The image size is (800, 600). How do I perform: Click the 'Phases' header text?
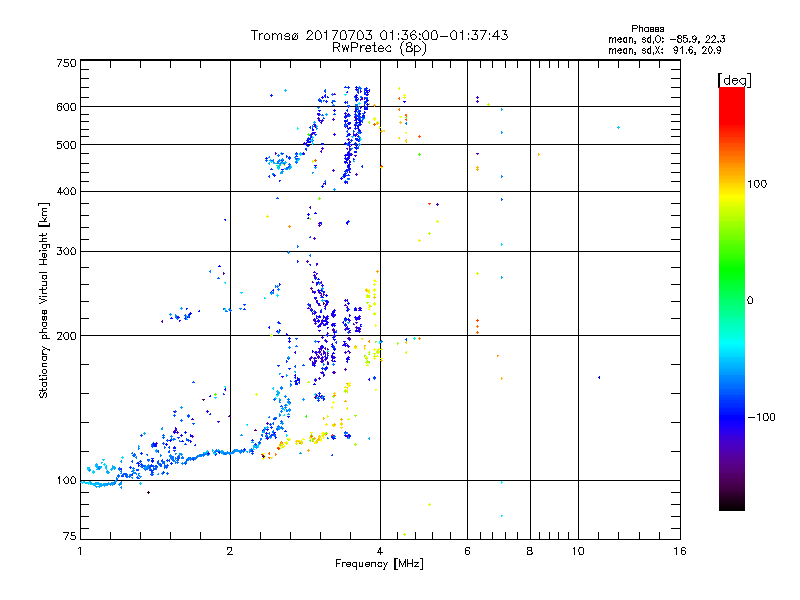tap(647, 29)
